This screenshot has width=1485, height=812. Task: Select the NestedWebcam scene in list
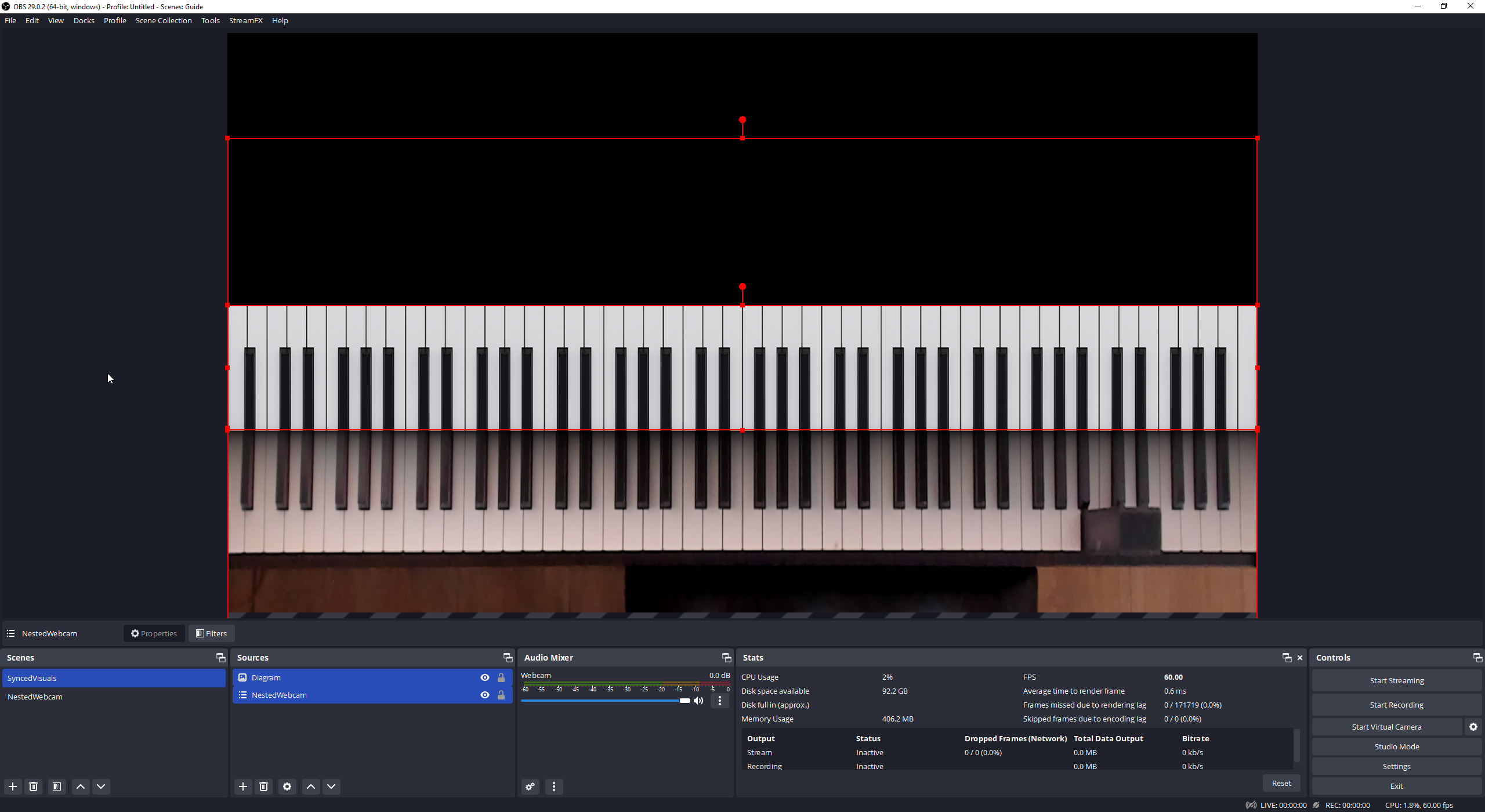[x=35, y=697]
